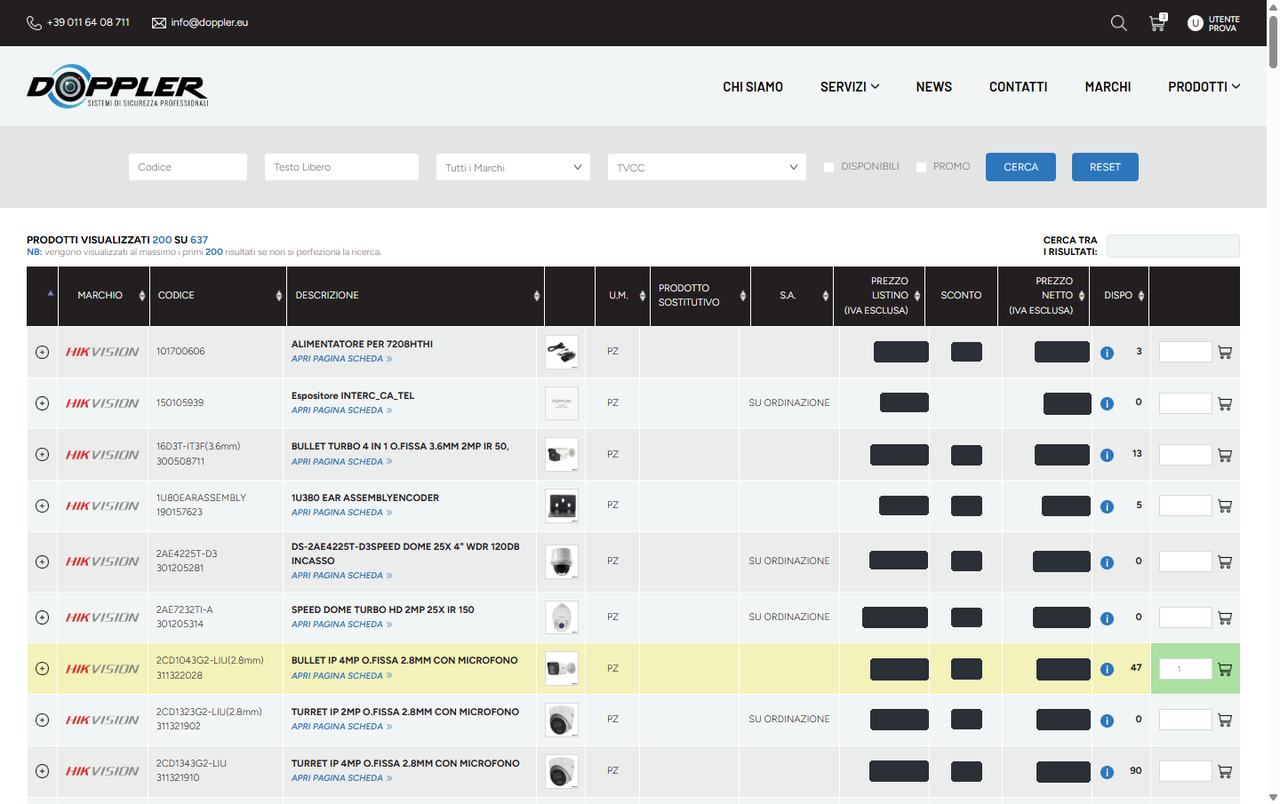The width and height of the screenshot is (1280, 804).
Task: Click the CERCA button
Action: 1021,167
